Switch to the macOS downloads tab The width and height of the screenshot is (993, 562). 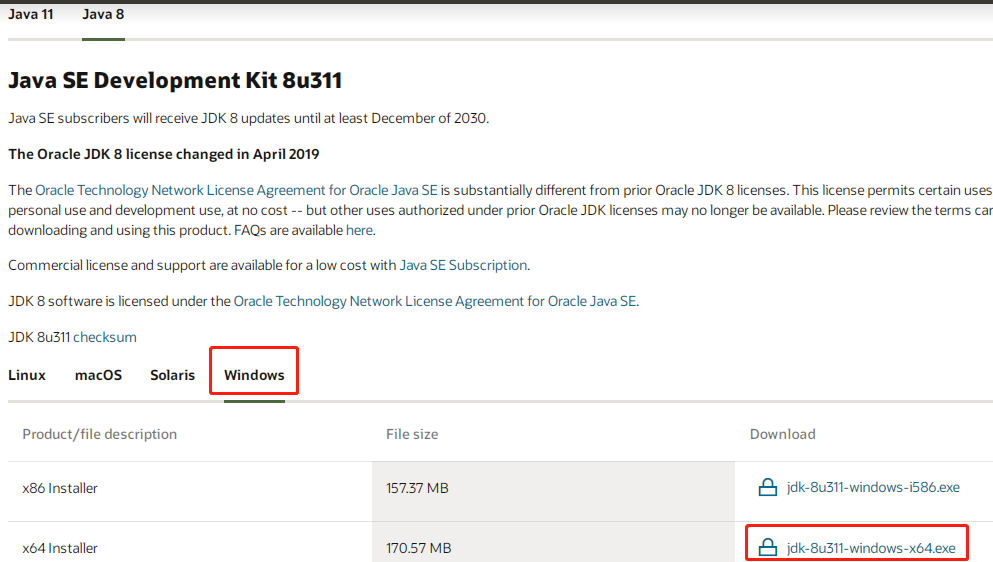click(x=98, y=375)
